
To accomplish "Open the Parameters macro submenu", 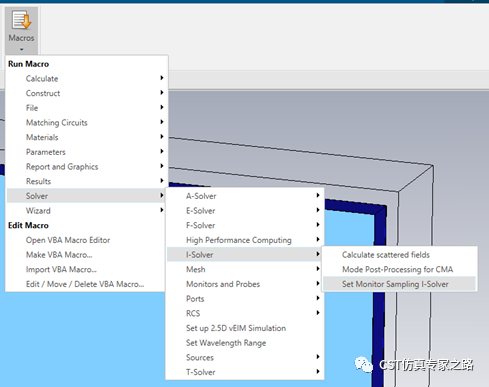I will (x=86, y=152).
